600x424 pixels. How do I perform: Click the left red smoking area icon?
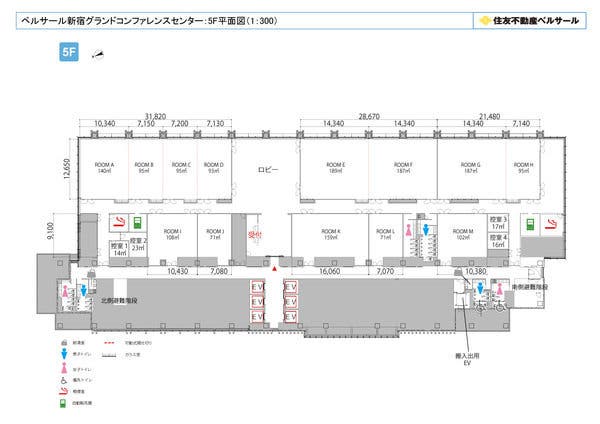pyautogui.click(x=119, y=222)
